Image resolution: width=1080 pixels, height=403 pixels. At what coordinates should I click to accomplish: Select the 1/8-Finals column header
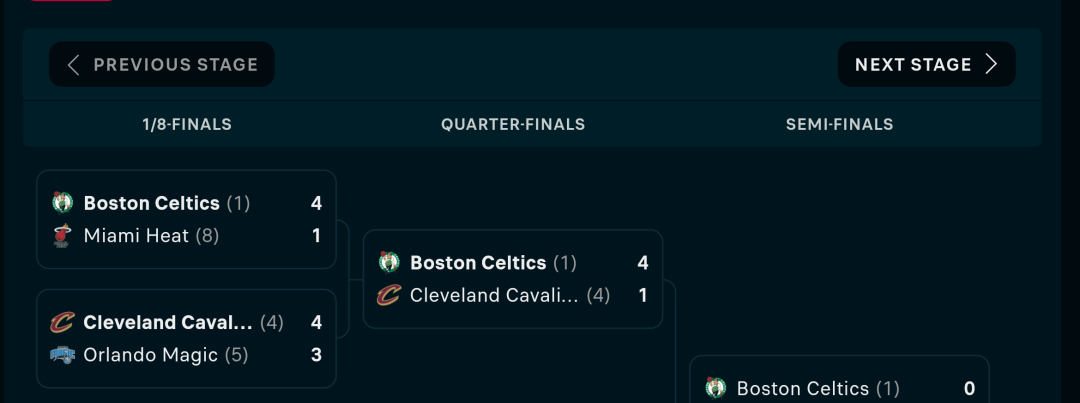[x=187, y=124]
